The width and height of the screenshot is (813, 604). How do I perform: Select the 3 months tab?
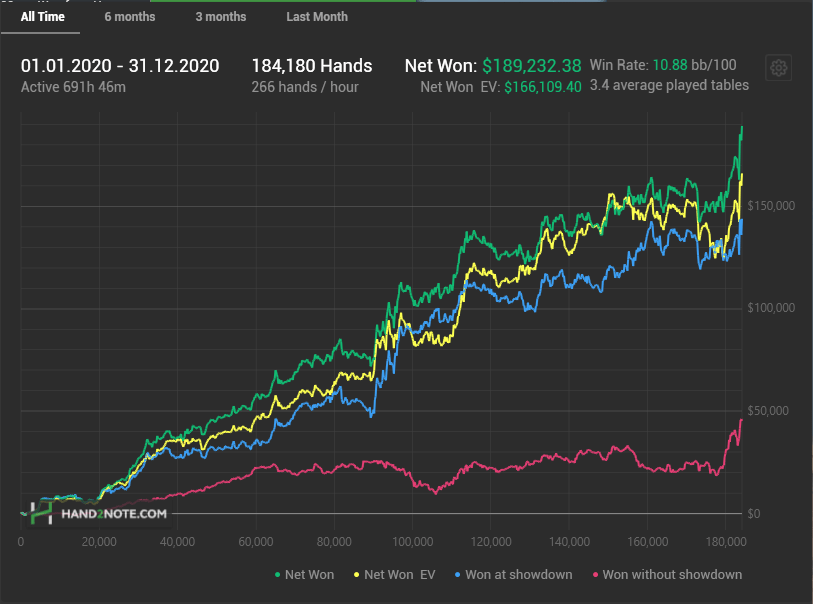click(x=221, y=17)
